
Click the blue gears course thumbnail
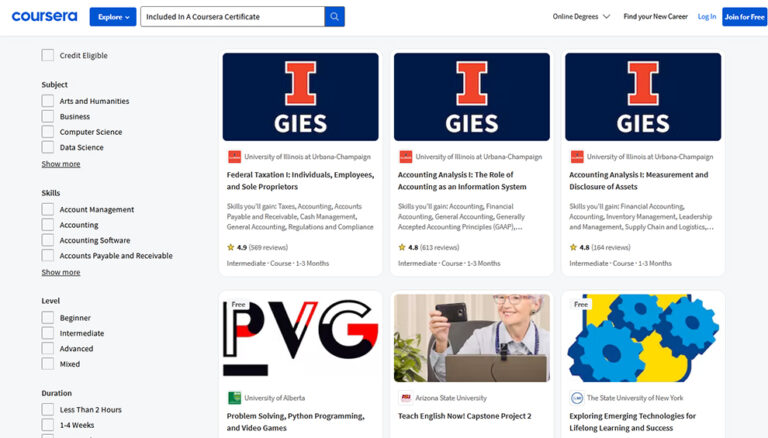tap(643, 338)
